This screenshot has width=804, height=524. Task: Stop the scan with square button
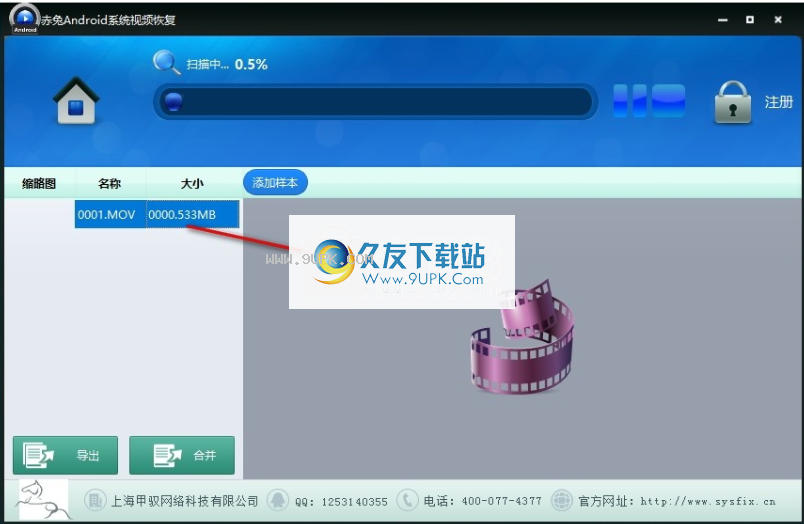(669, 100)
